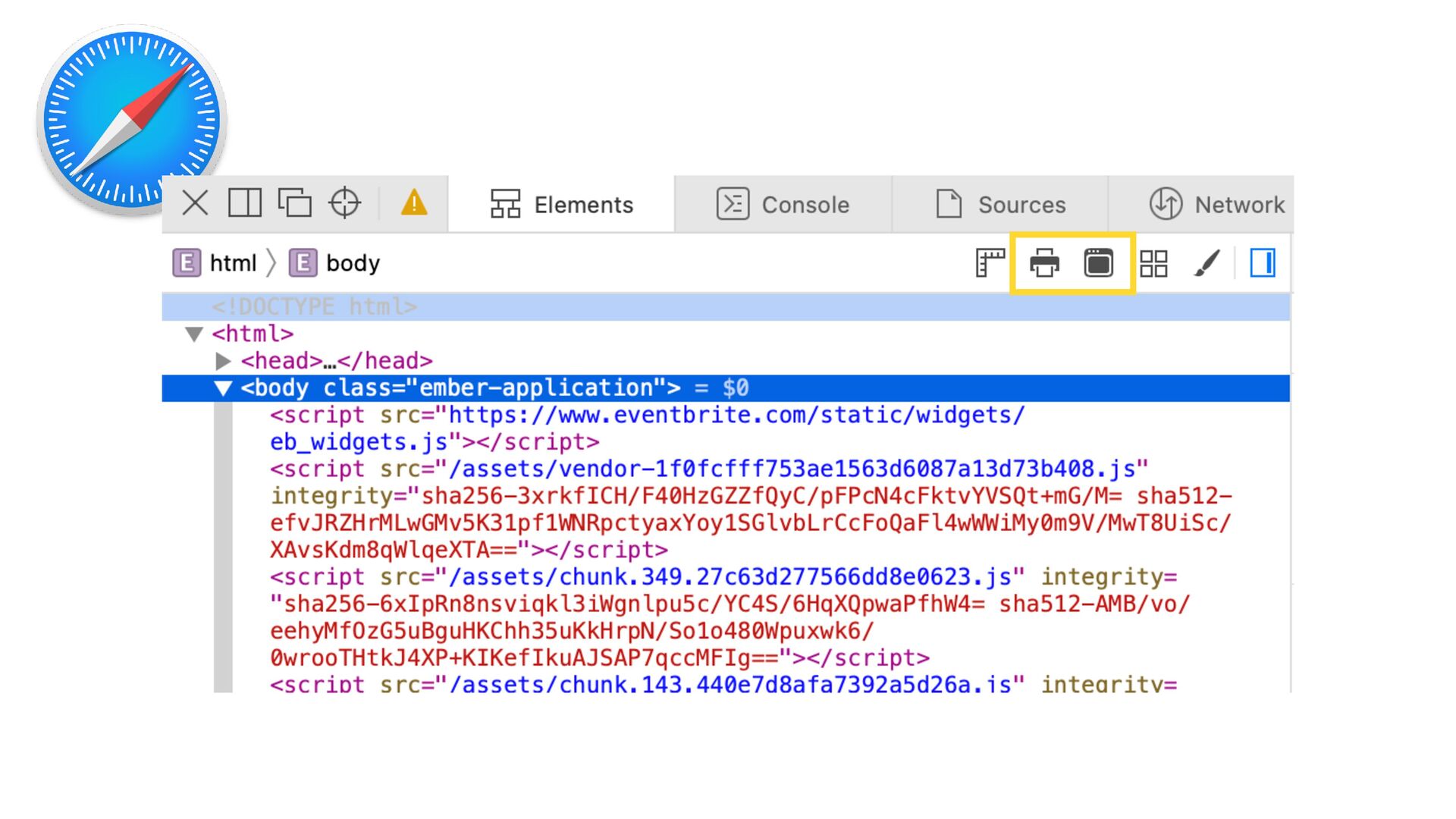Image resolution: width=1456 pixels, height=819 pixels.
Task: Toggle compositing borders grid icon
Action: tap(1153, 263)
